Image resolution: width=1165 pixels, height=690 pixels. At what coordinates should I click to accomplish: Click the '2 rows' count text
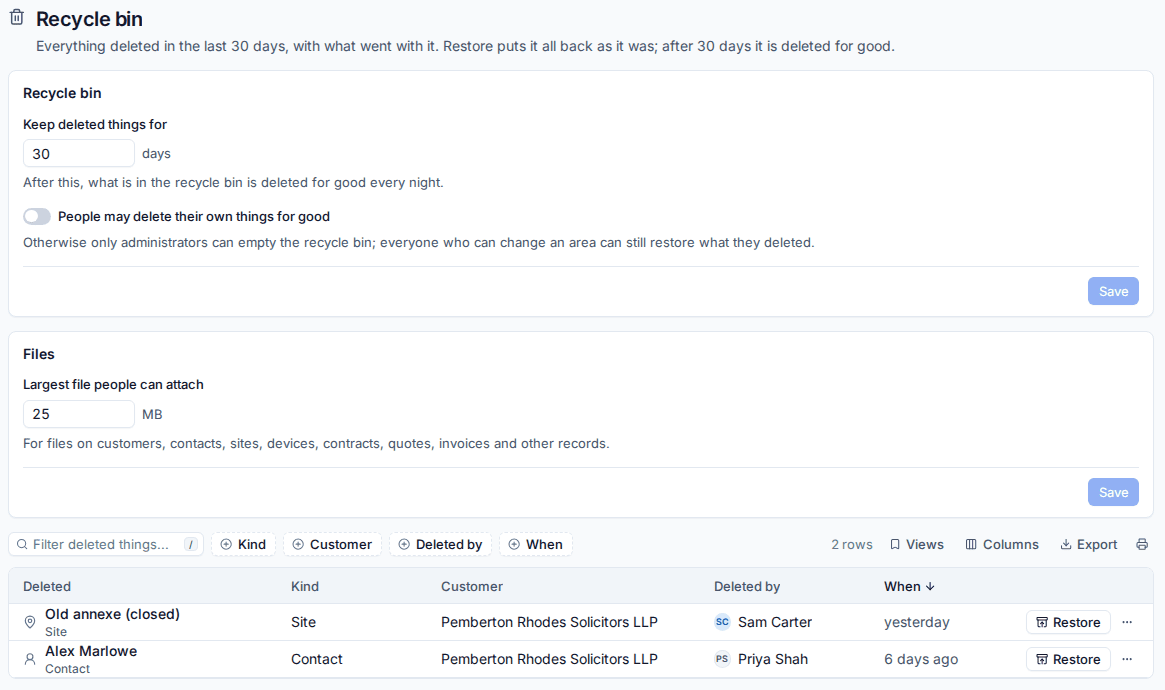click(851, 544)
